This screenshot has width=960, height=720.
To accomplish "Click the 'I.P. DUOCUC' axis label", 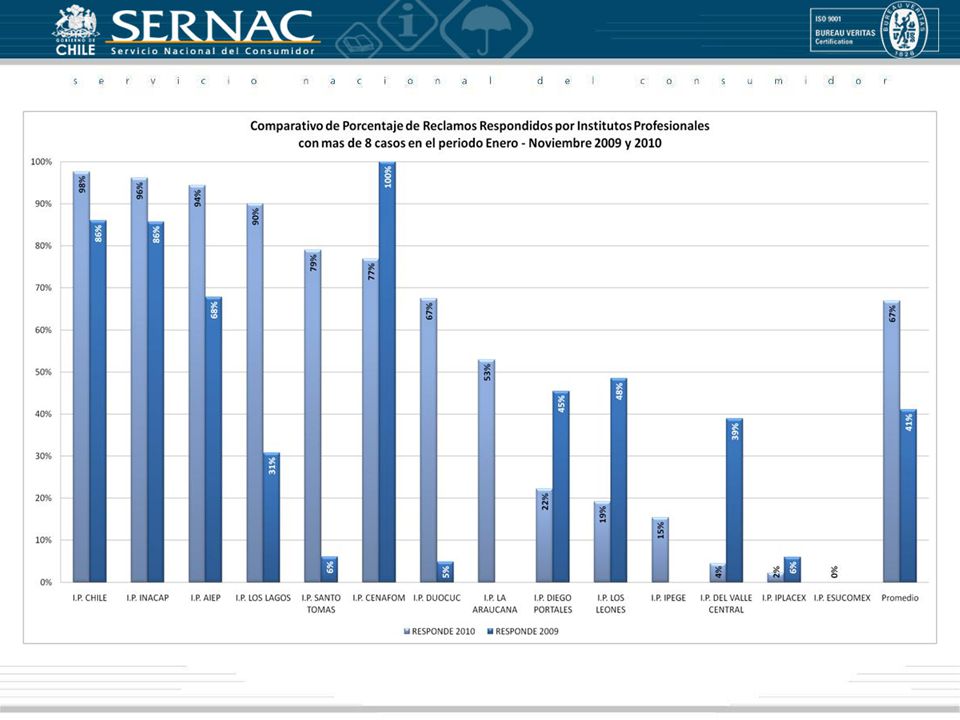I will [437, 598].
